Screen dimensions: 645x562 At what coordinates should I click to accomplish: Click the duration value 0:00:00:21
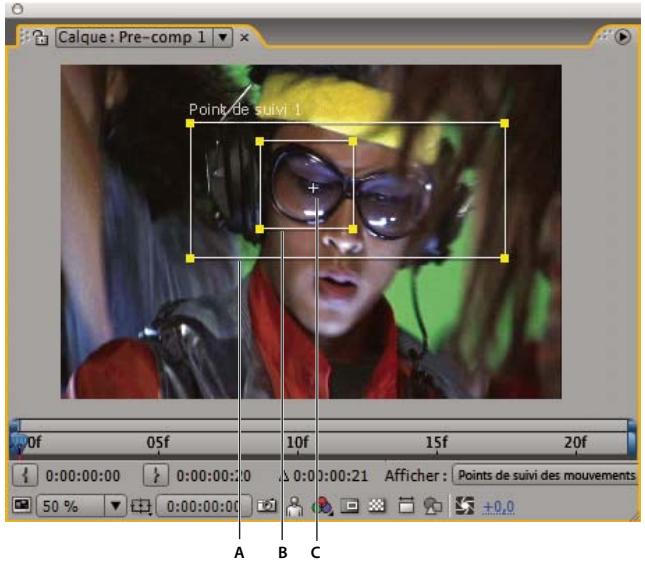point(330,476)
